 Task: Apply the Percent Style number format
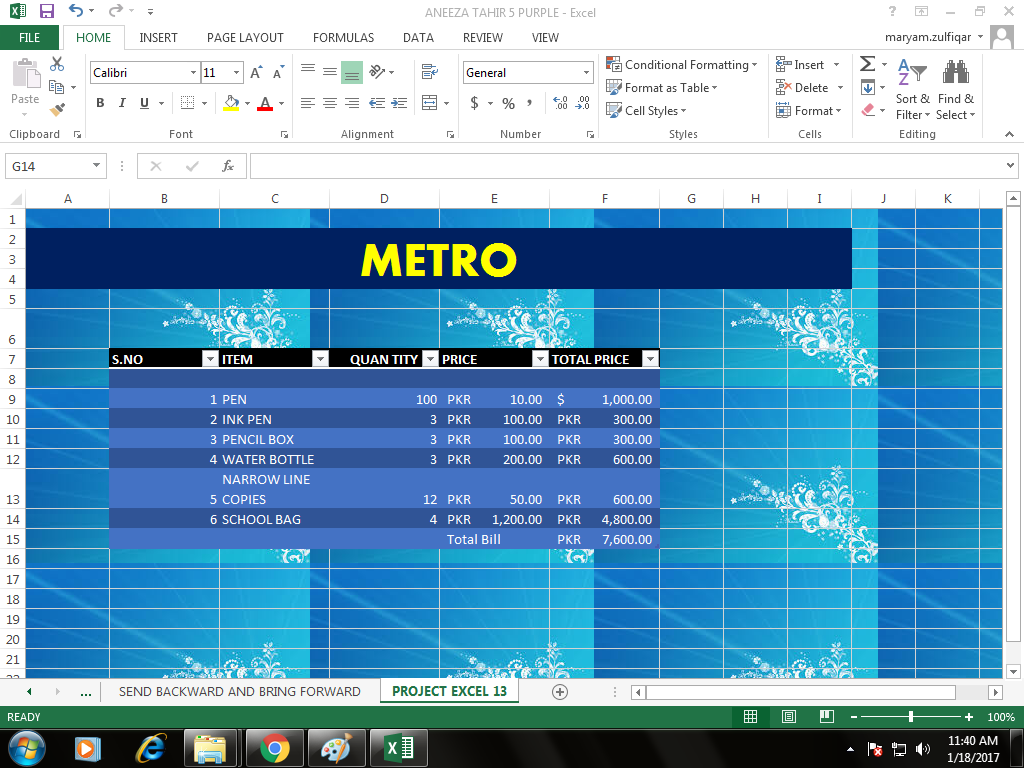tap(507, 103)
